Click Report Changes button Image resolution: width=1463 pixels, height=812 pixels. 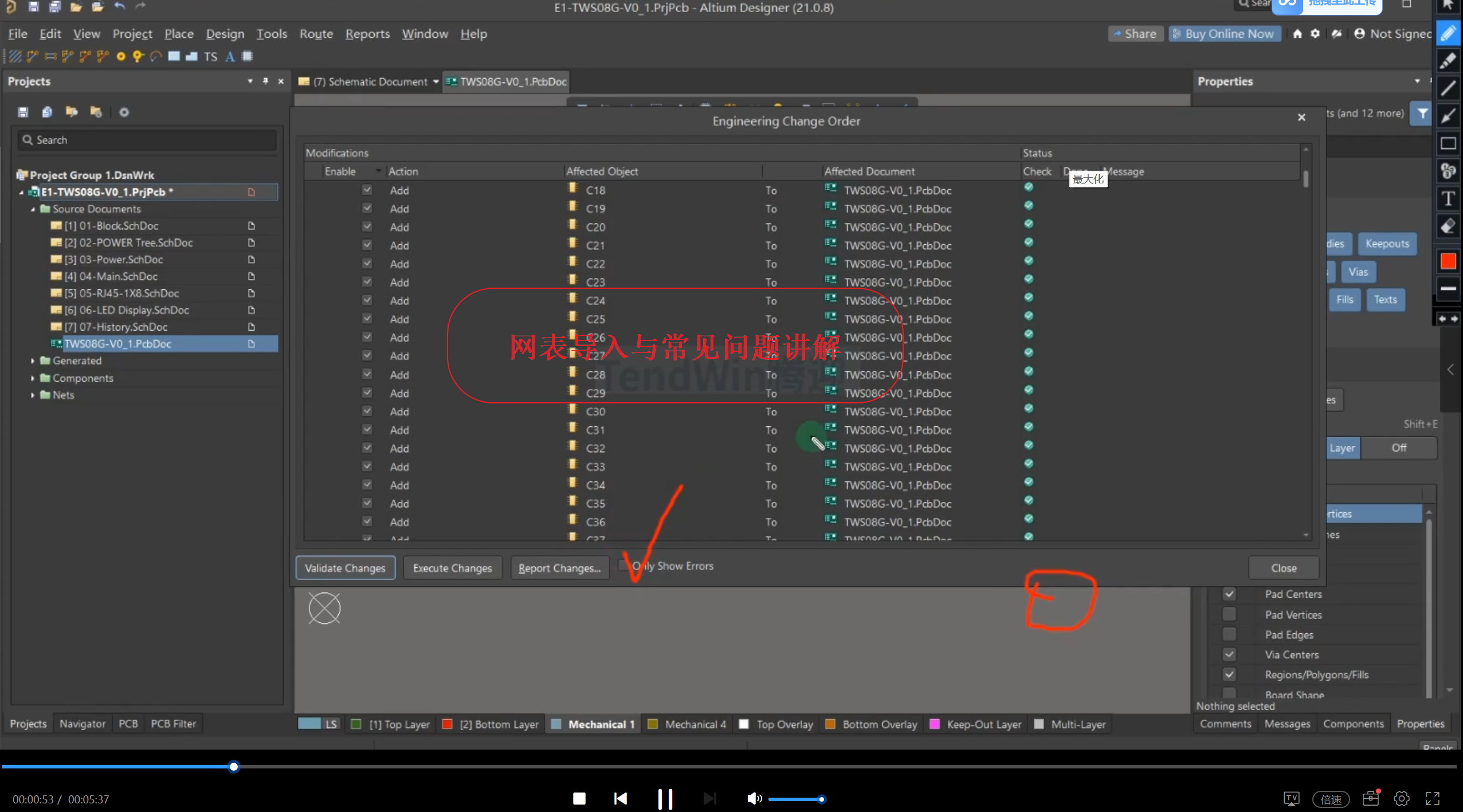(x=560, y=568)
